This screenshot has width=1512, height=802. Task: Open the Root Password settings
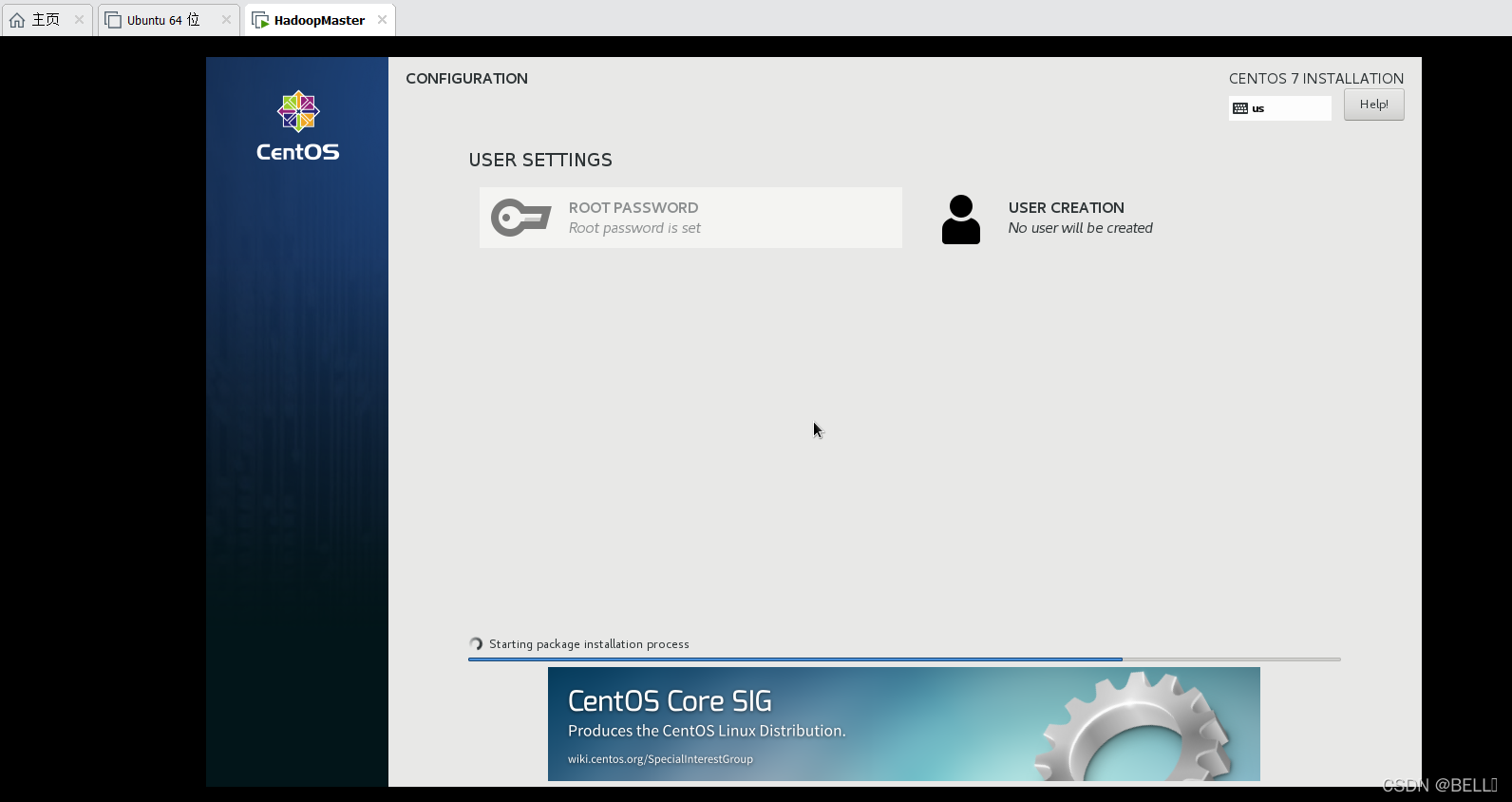(690, 218)
